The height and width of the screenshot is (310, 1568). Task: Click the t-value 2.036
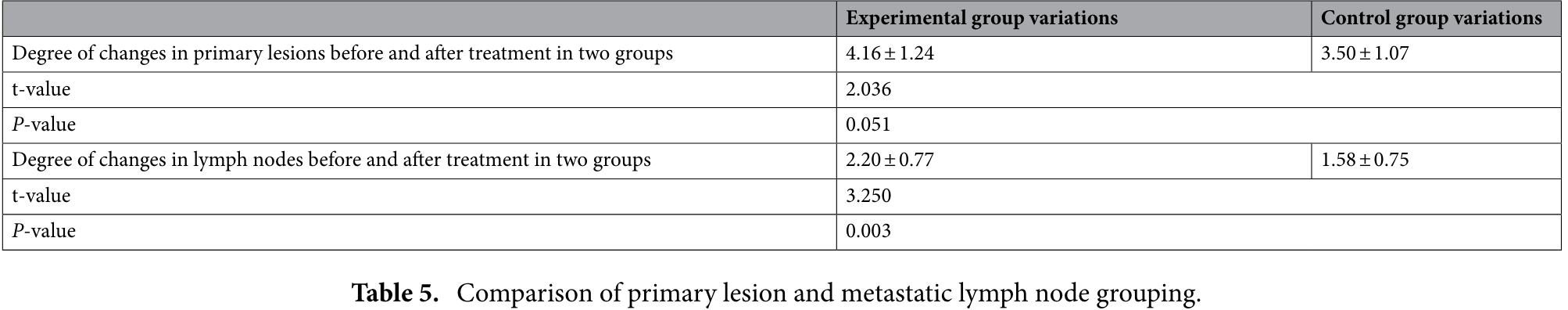pyautogui.click(x=868, y=89)
